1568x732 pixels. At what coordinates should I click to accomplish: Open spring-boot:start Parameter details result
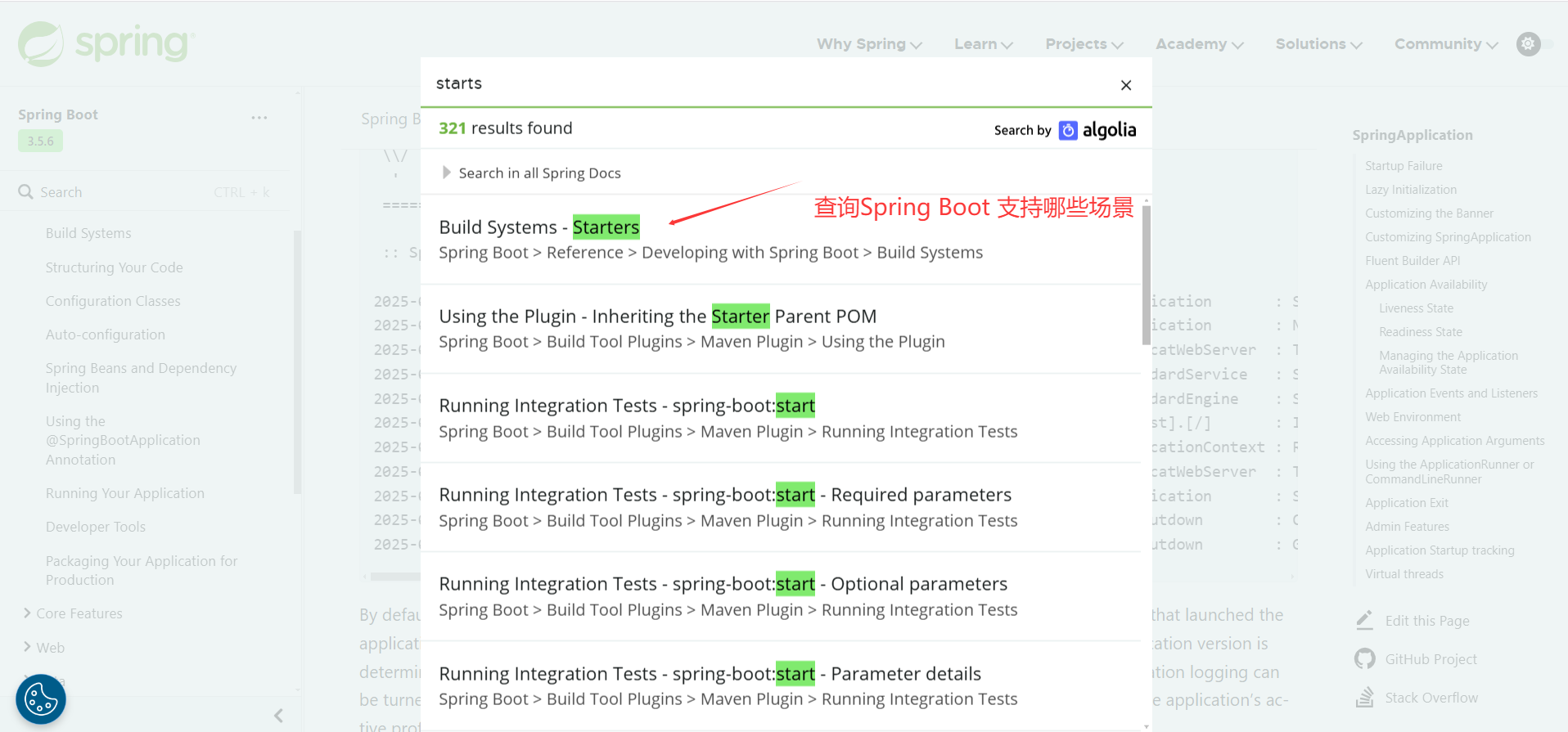[781, 685]
